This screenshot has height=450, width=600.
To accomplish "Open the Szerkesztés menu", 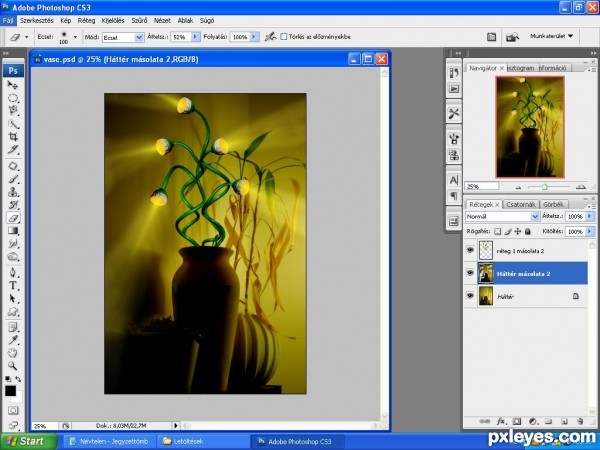I will pos(37,20).
